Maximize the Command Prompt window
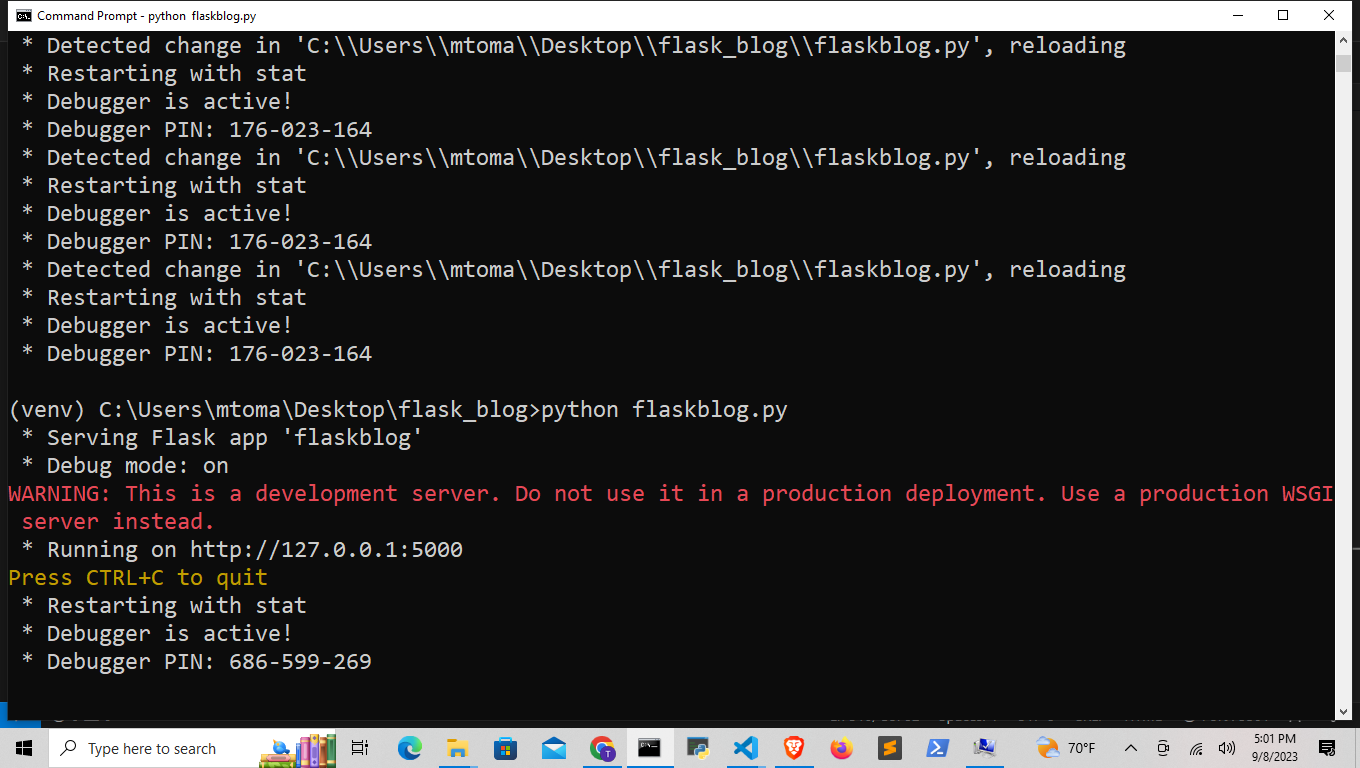Image resolution: width=1360 pixels, height=768 pixels. [x=1284, y=15]
